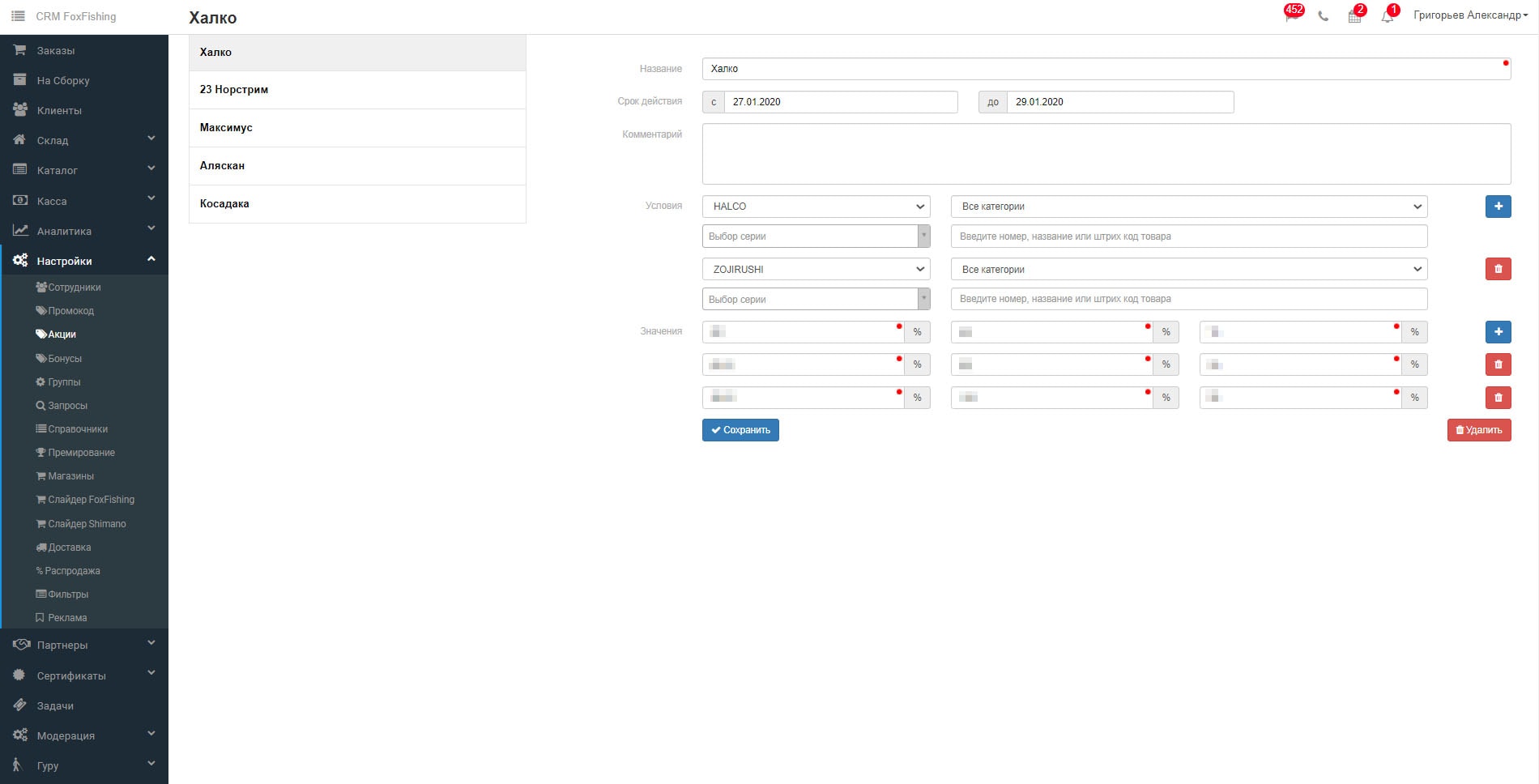
Task: Open Все категории dropdown in ZOJIRUSHI row
Action: (1188, 269)
